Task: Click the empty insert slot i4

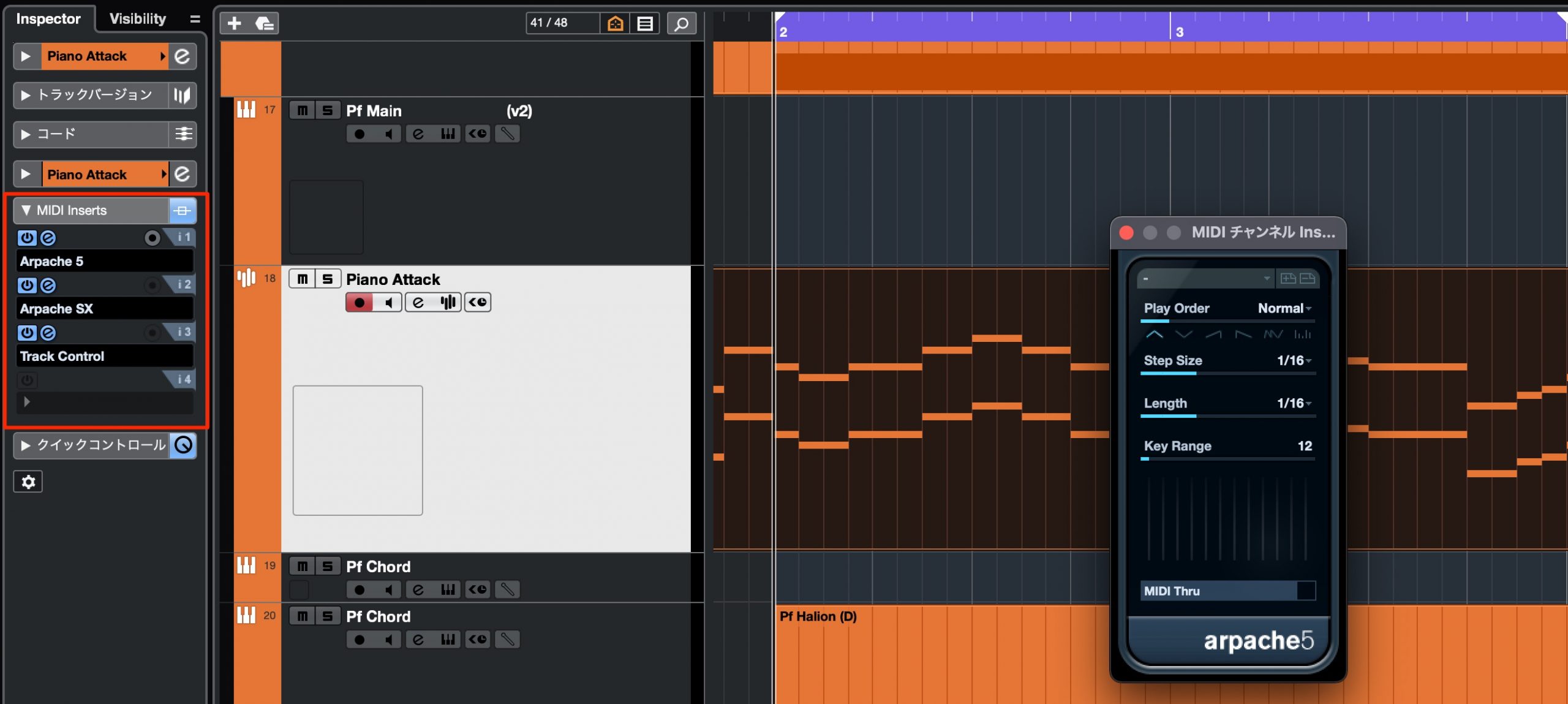Action: pos(105,403)
